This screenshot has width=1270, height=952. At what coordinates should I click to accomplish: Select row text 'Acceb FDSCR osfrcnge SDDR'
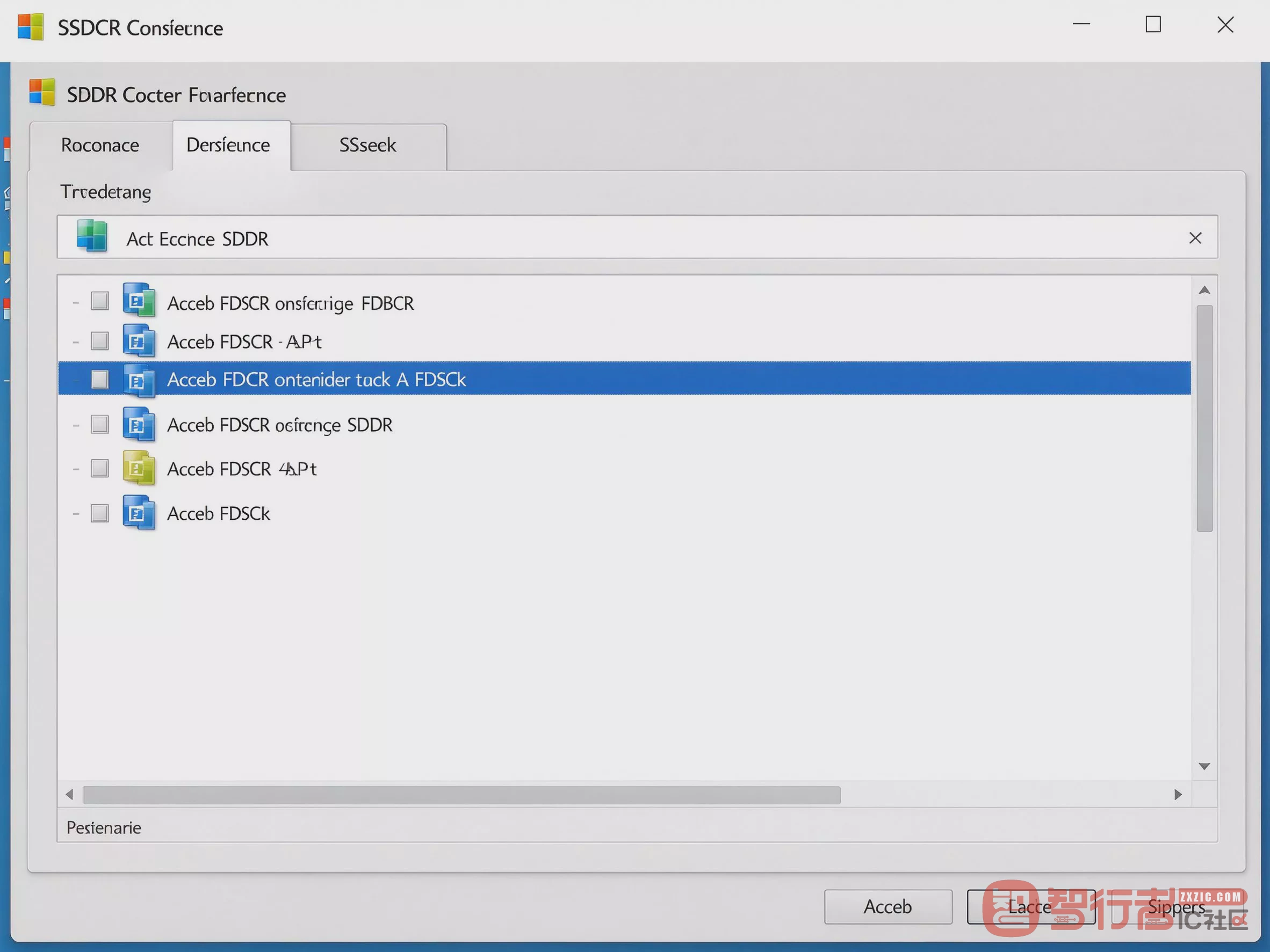coord(279,425)
